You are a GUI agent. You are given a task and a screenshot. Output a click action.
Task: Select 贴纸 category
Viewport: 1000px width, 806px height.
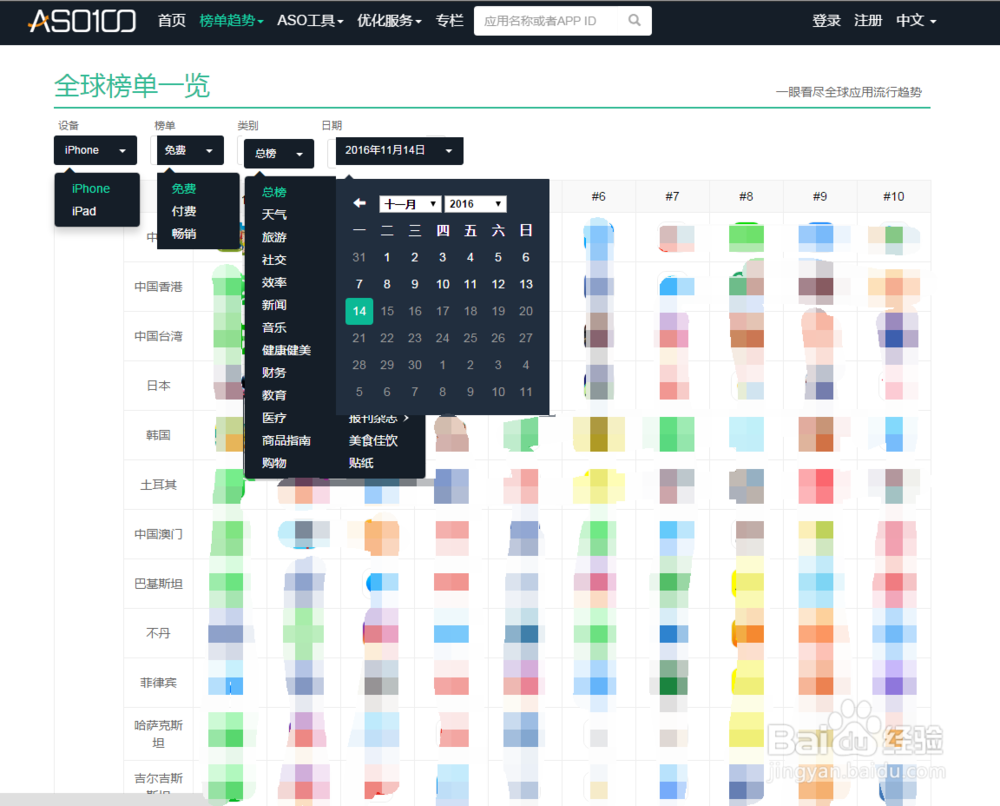coord(361,463)
